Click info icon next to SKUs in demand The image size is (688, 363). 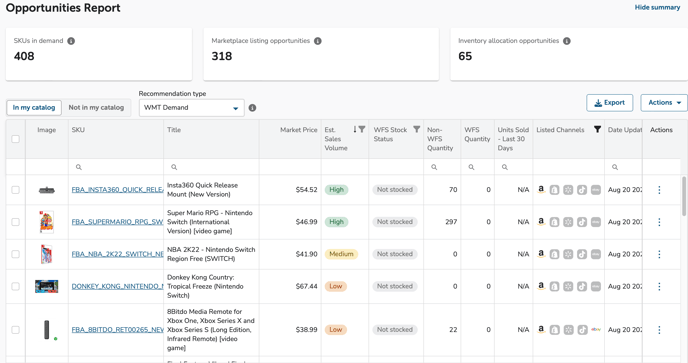(71, 41)
